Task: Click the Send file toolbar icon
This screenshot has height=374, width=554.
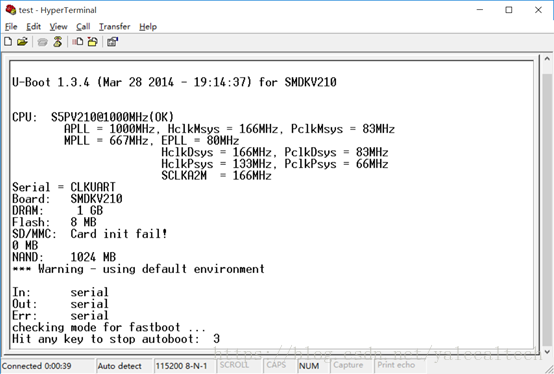Action: tap(78, 42)
